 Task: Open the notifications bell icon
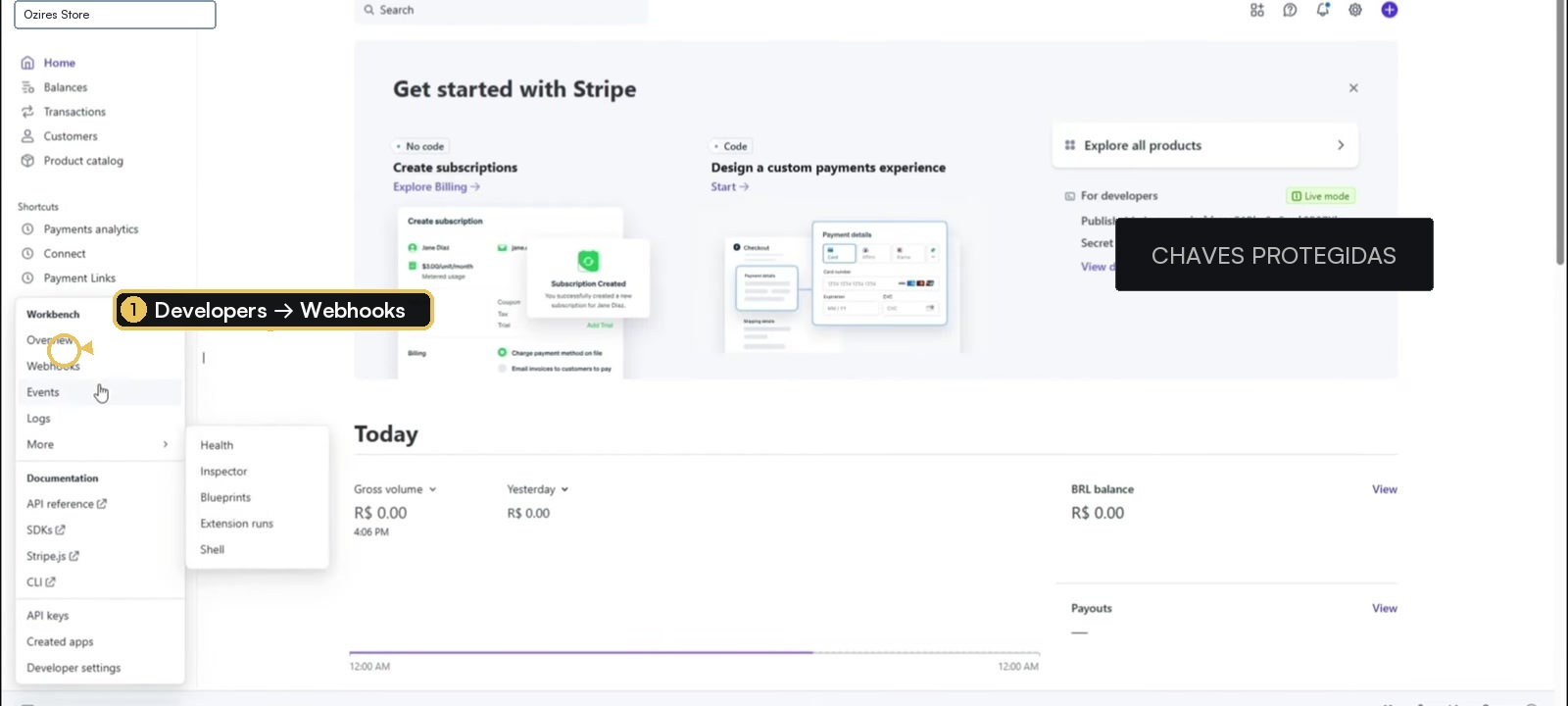coord(1323,10)
